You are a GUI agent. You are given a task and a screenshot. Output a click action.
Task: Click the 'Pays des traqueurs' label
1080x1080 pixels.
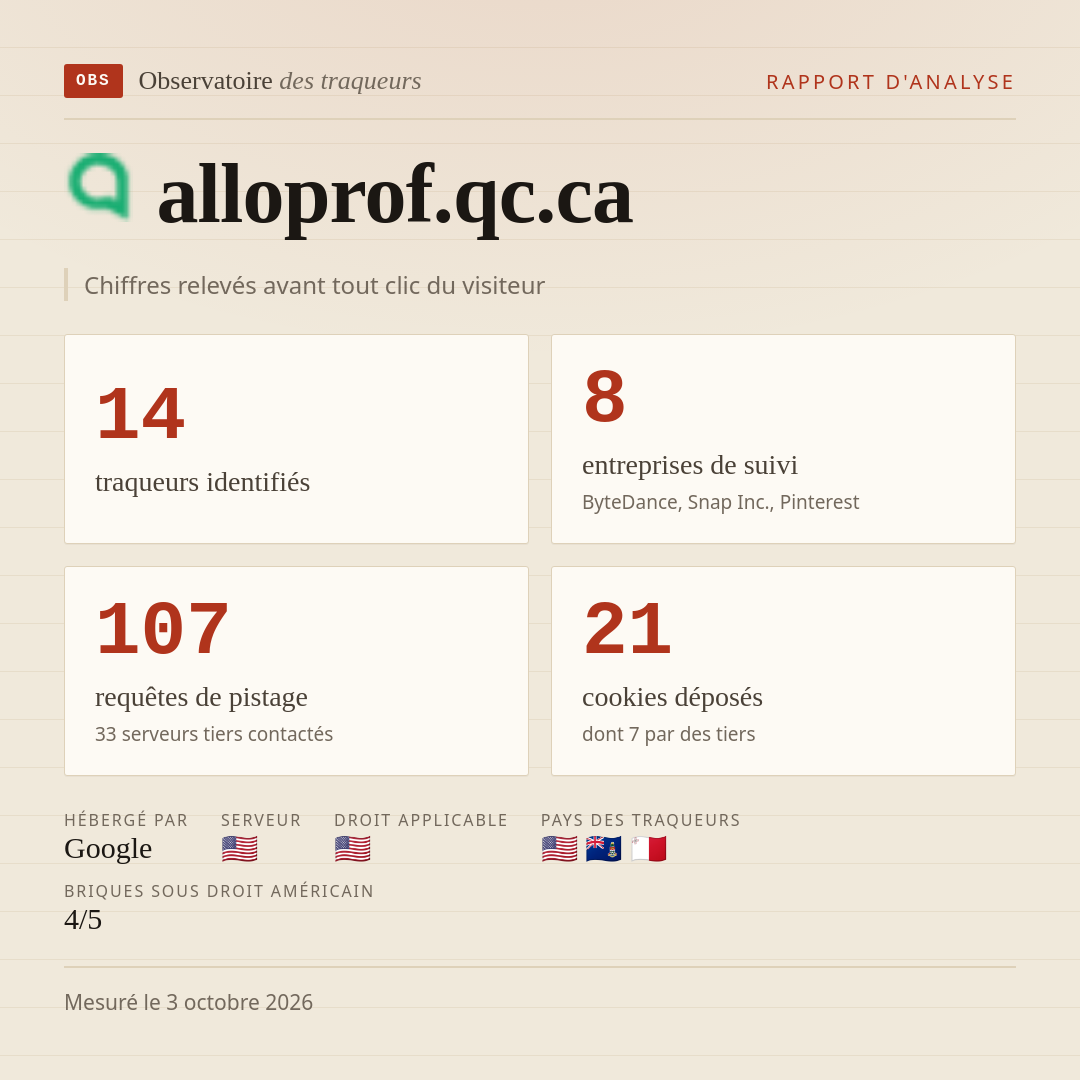tap(641, 820)
